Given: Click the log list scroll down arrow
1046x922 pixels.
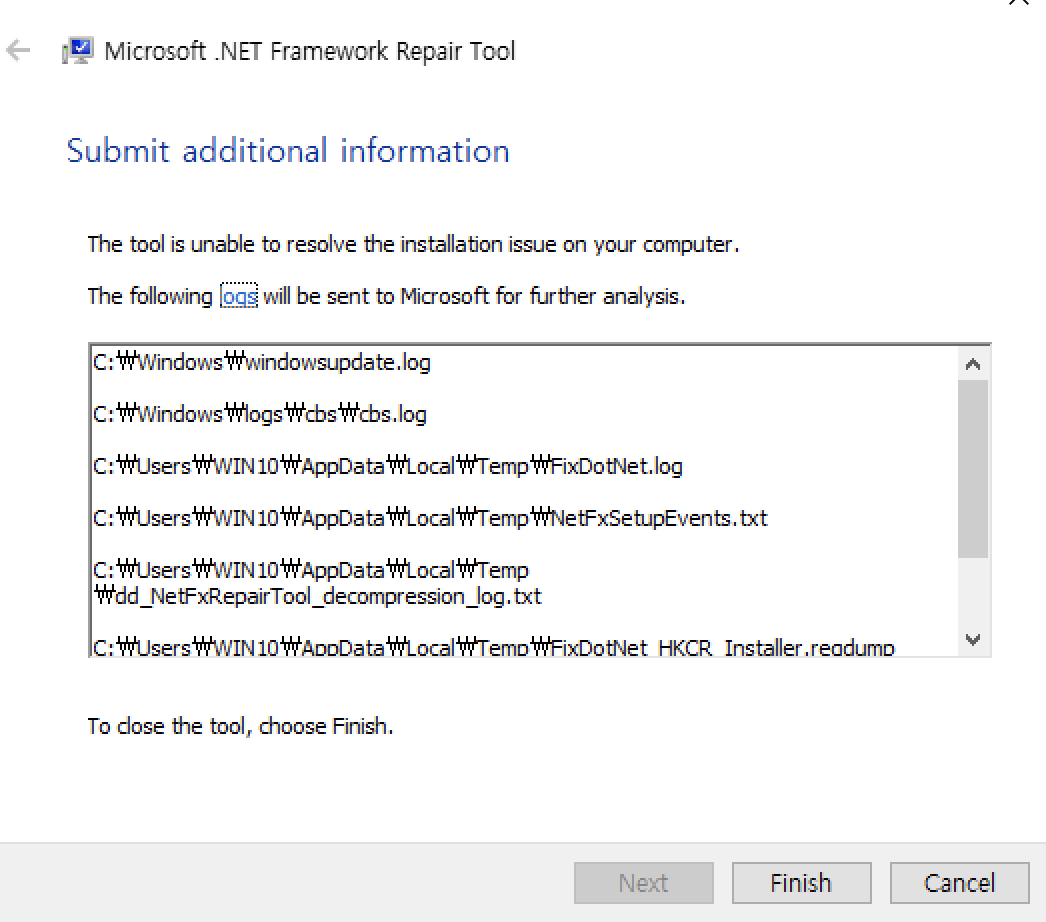Looking at the screenshot, I should click(x=973, y=640).
